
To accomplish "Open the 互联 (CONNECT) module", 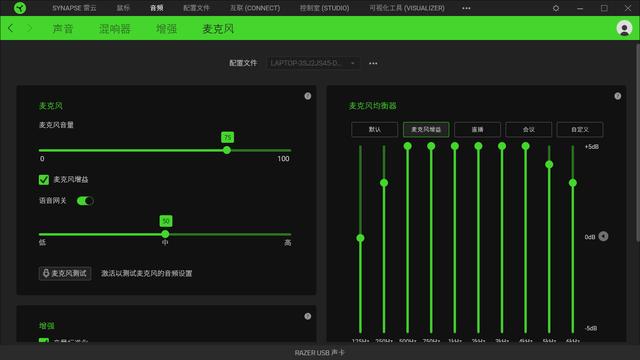I will point(255,8).
